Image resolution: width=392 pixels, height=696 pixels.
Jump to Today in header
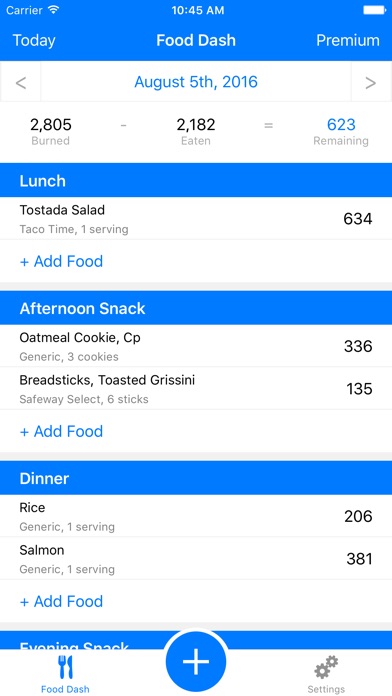(x=34, y=40)
